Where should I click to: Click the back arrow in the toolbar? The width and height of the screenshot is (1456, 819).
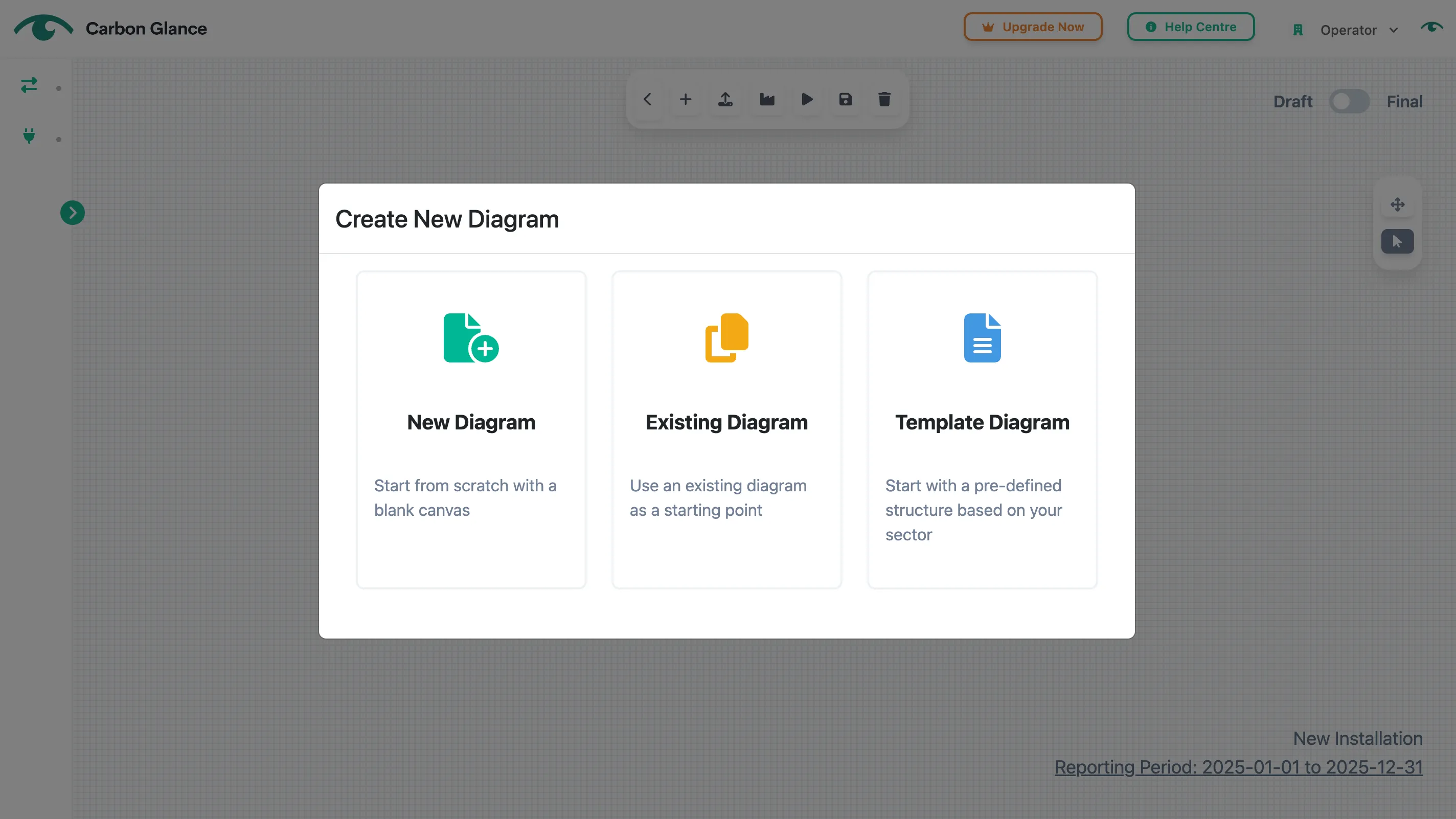(x=647, y=100)
